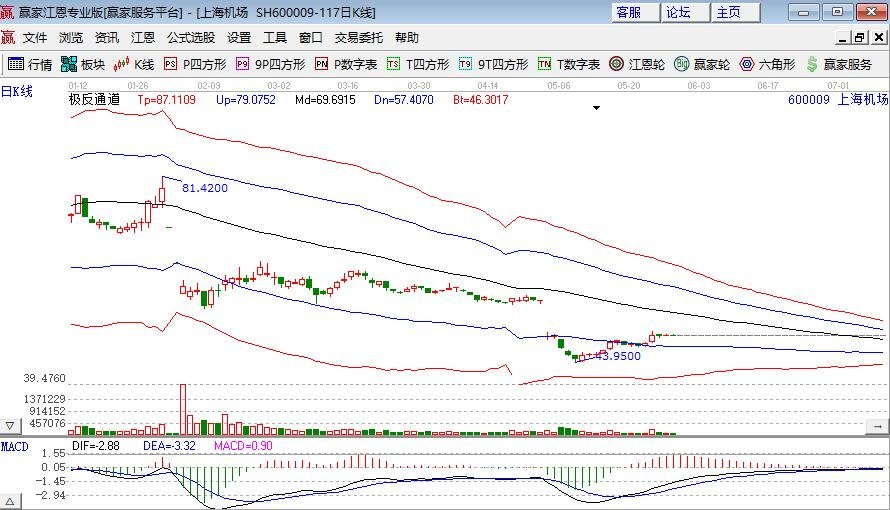This screenshot has height=510, width=890.
Task: Expand MACD panel with up-triangle button
Action: click(10, 501)
